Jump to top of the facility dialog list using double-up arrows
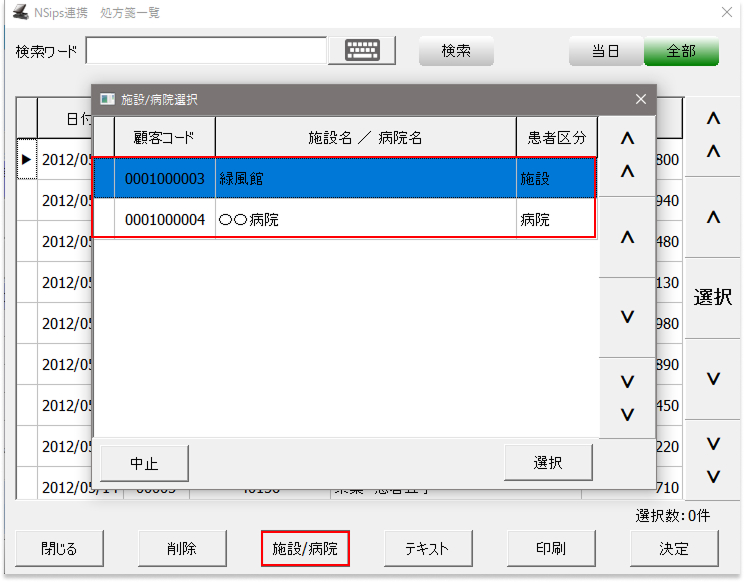This screenshot has height=582, width=744. 627,155
